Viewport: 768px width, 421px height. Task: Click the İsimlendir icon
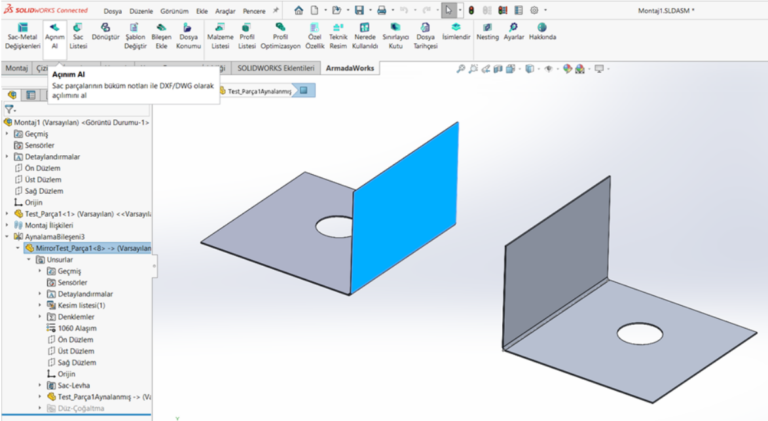click(x=456, y=31)
